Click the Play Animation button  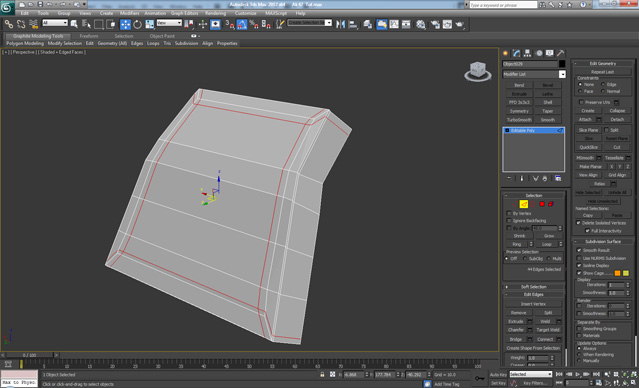pos(578,374)
